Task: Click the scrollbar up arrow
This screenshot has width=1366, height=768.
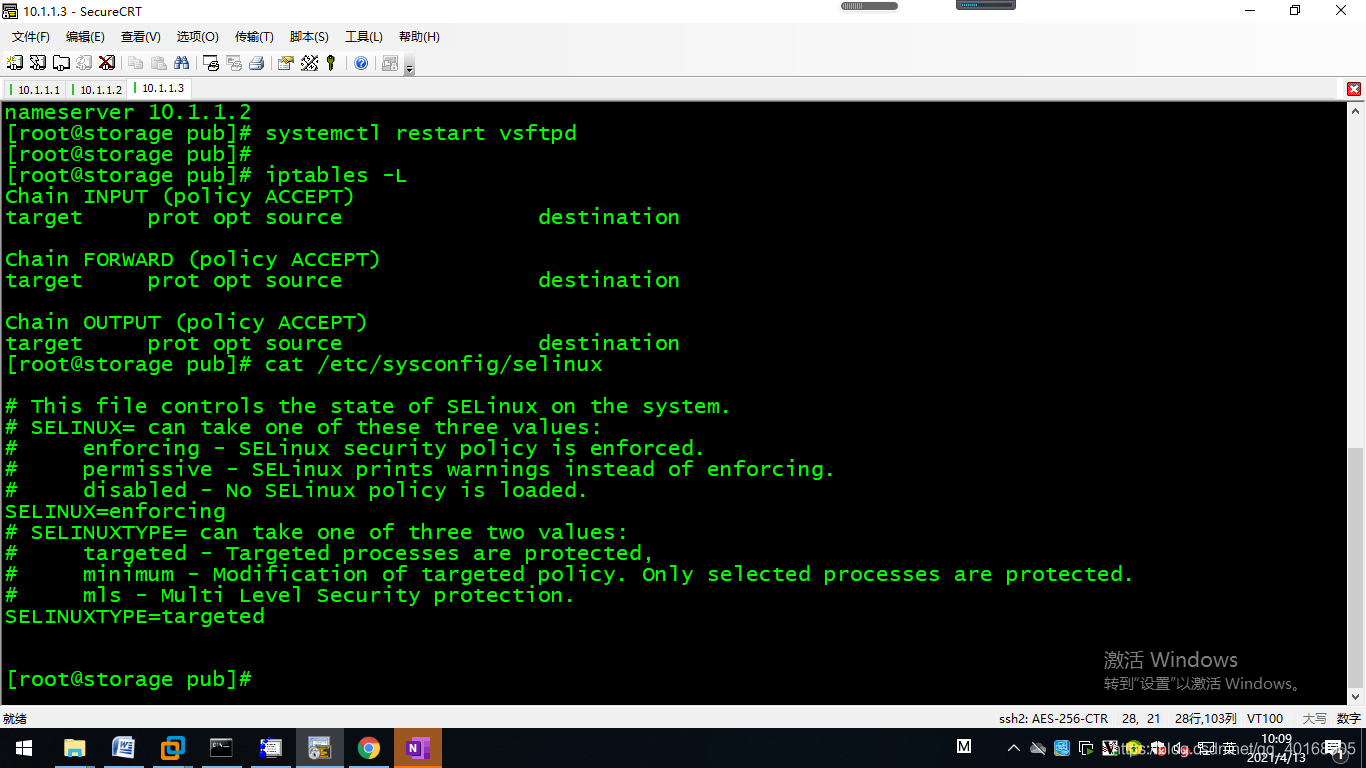Action: tap(1356, 110)
